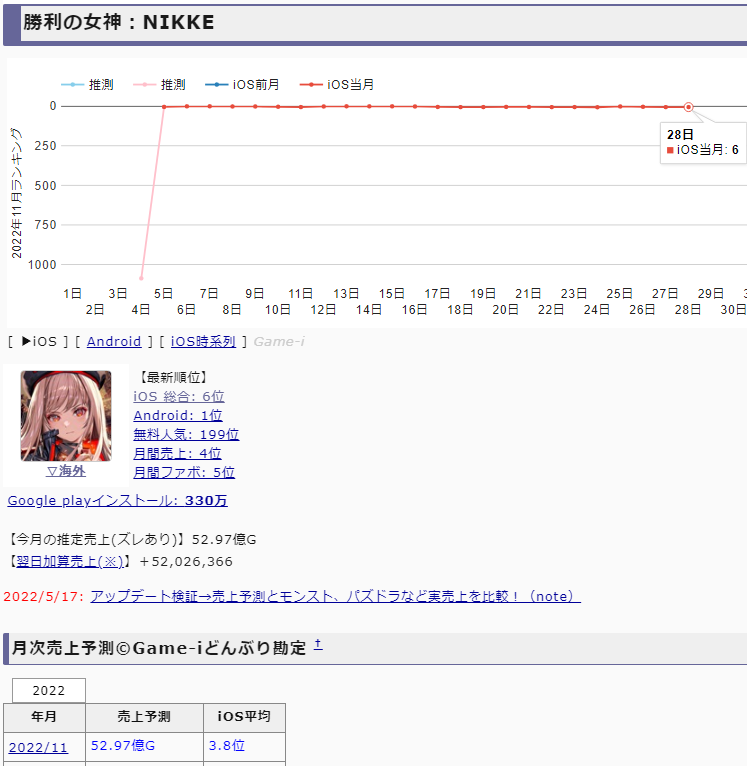Jump to top via the † anchor
This screenshot has width=747, height=766.
tap(318, 645)
